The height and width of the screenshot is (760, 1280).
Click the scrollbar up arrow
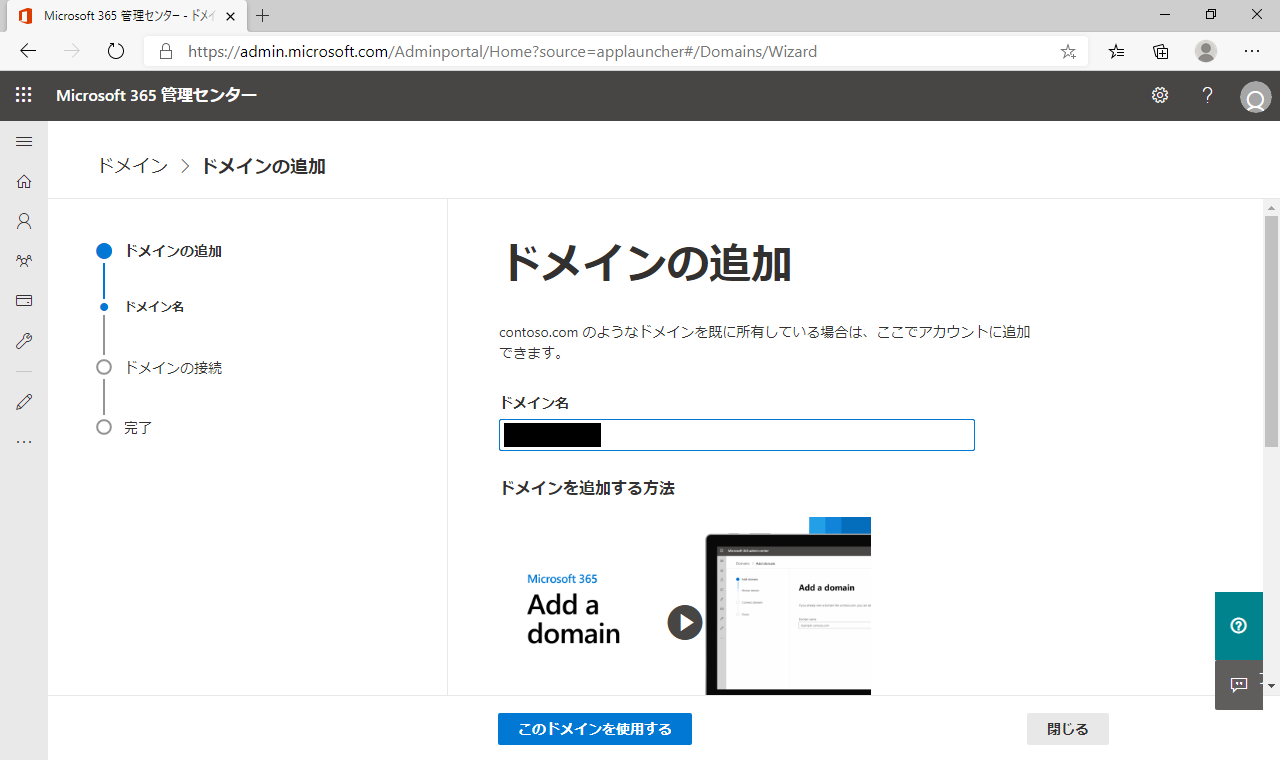click(1271, 207)
